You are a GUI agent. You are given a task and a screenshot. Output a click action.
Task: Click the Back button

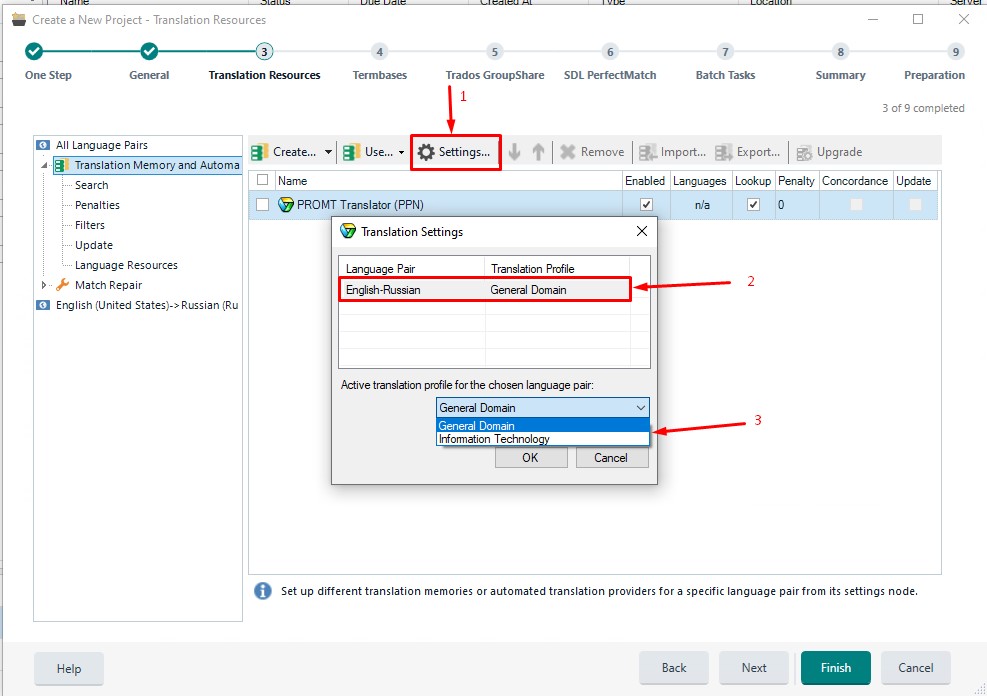pos(674,668)
